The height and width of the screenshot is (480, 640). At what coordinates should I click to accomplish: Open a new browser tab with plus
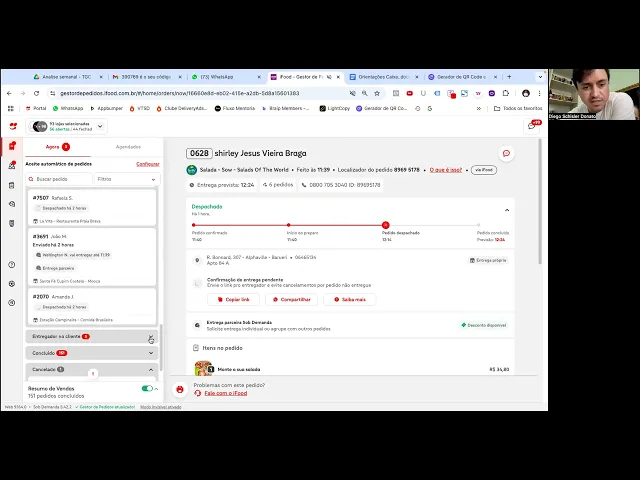tap(509, 77)
